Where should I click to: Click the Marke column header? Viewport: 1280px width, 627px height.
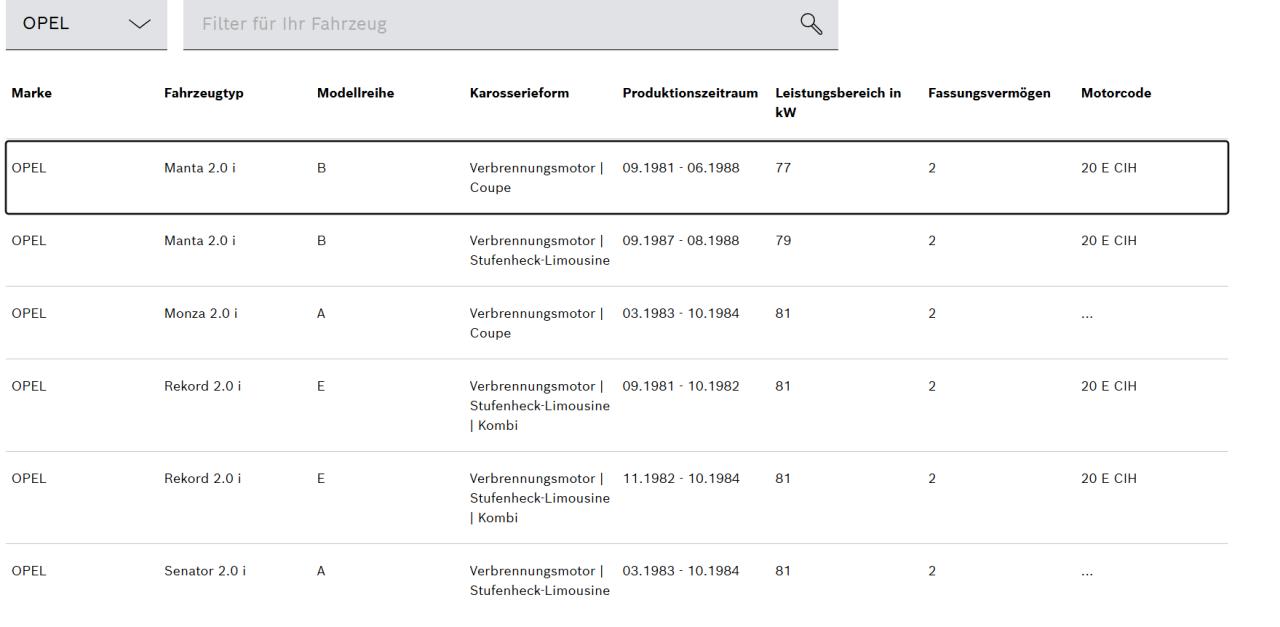(31, 93)
